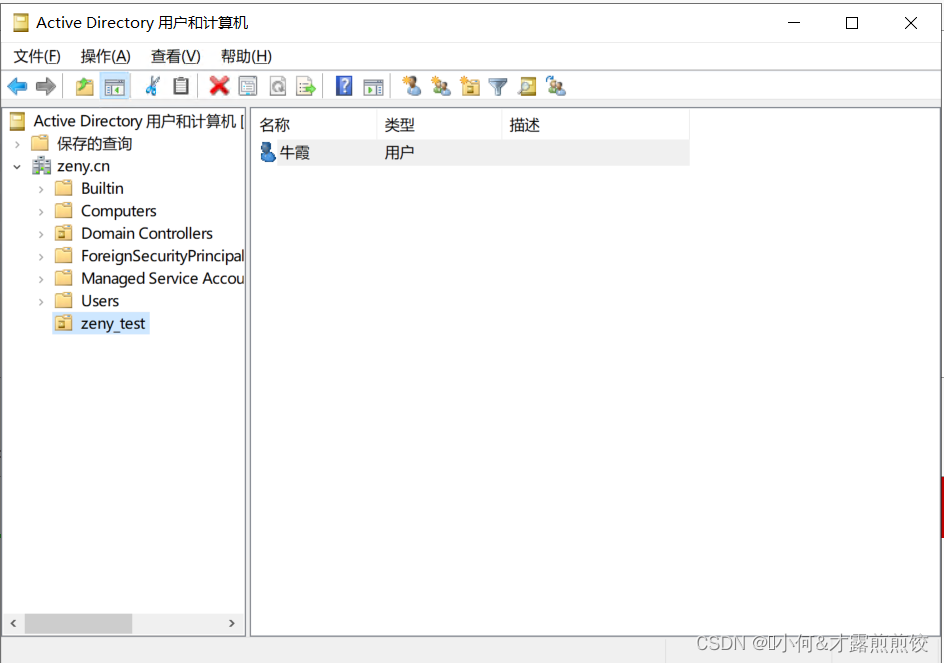
Task: Expand 保存的查询 node
Action: point(17,145)
